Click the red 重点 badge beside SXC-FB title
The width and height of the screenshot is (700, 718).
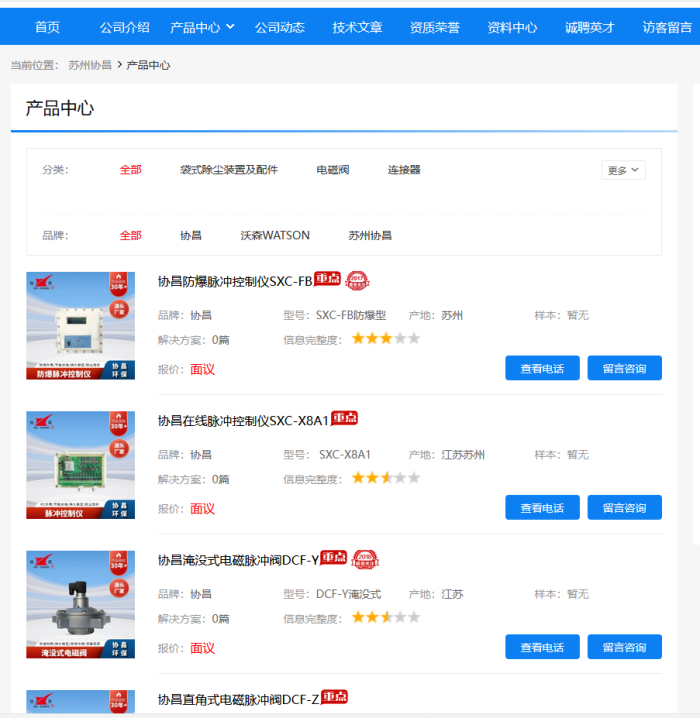click(328, 279)
